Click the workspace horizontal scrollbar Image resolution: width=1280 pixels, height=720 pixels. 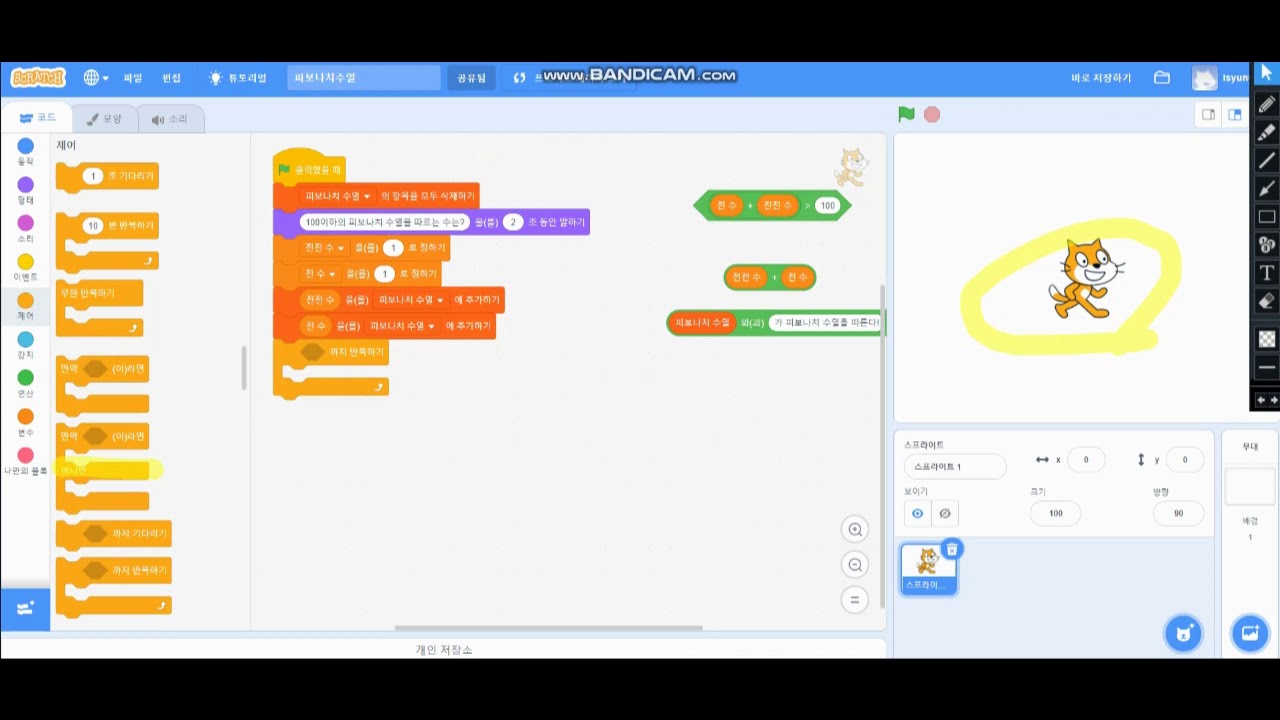pos(548,628)
